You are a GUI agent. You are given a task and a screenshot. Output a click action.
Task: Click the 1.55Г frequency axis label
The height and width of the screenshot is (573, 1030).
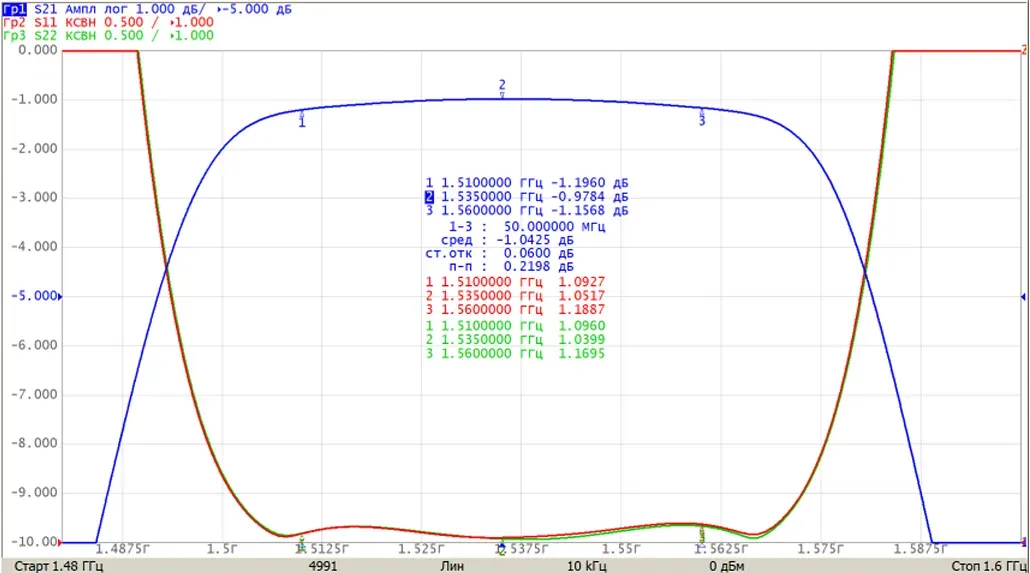tap(621, 549)
